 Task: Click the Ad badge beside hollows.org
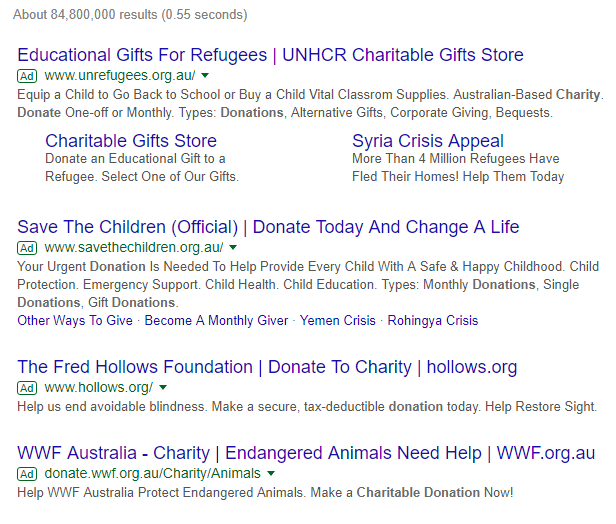pos(27,388)
